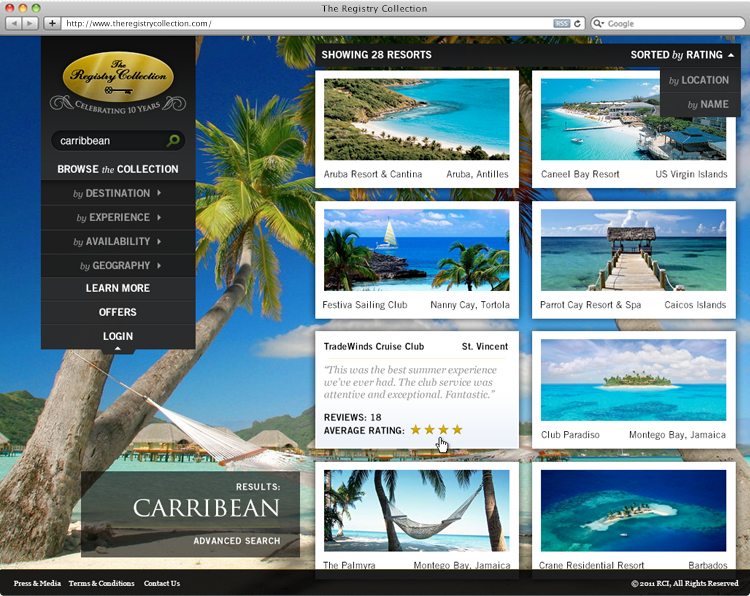Image resolution: width=750 pixels, height=596 pixels.
Task: Open the Parrot Cay Resort & Spa photo
Action: click(633, 250)
